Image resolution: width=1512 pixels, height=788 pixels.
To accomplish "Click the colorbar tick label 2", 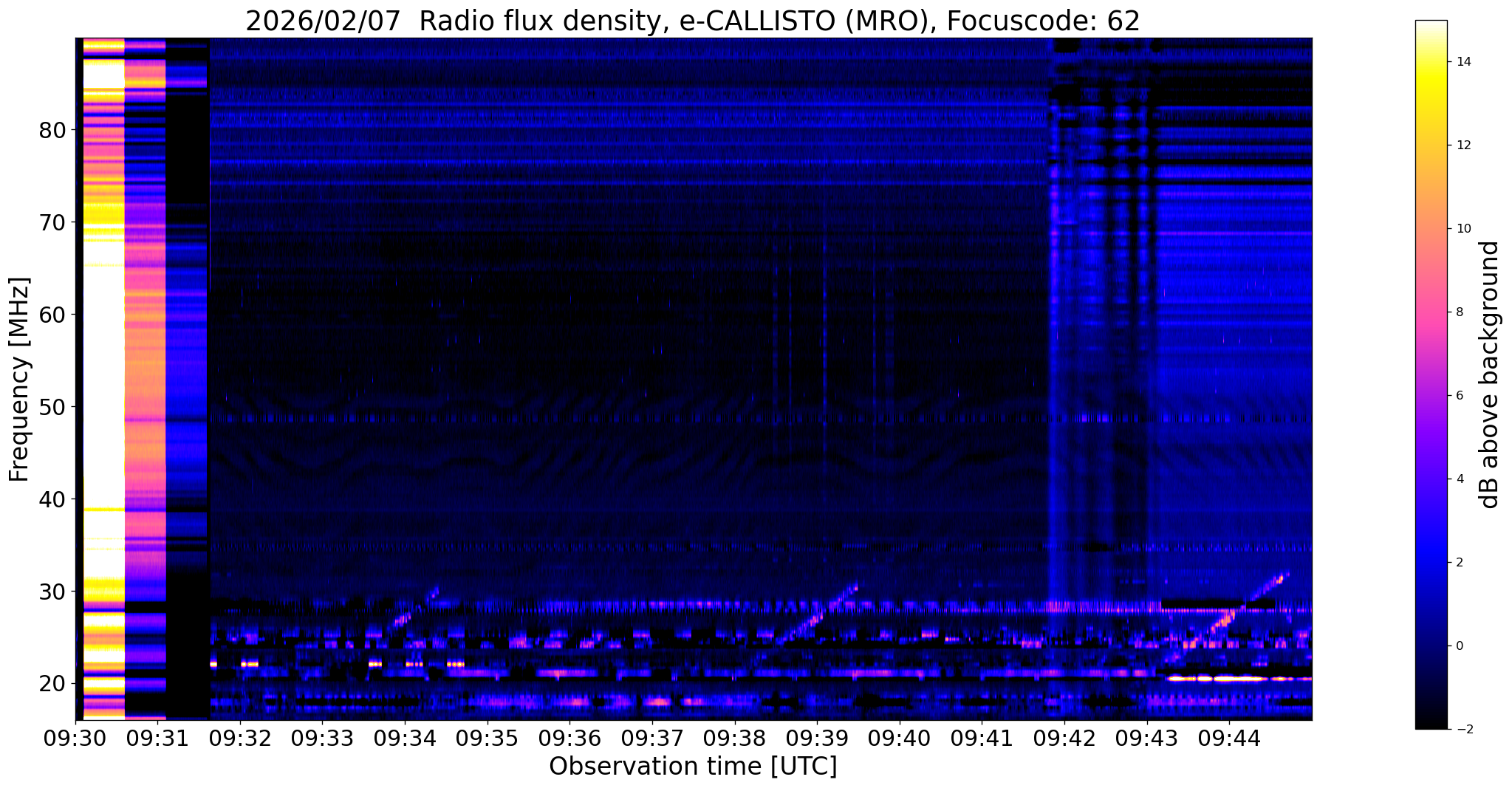I will pyautogui.click(x=1460, y=563).
